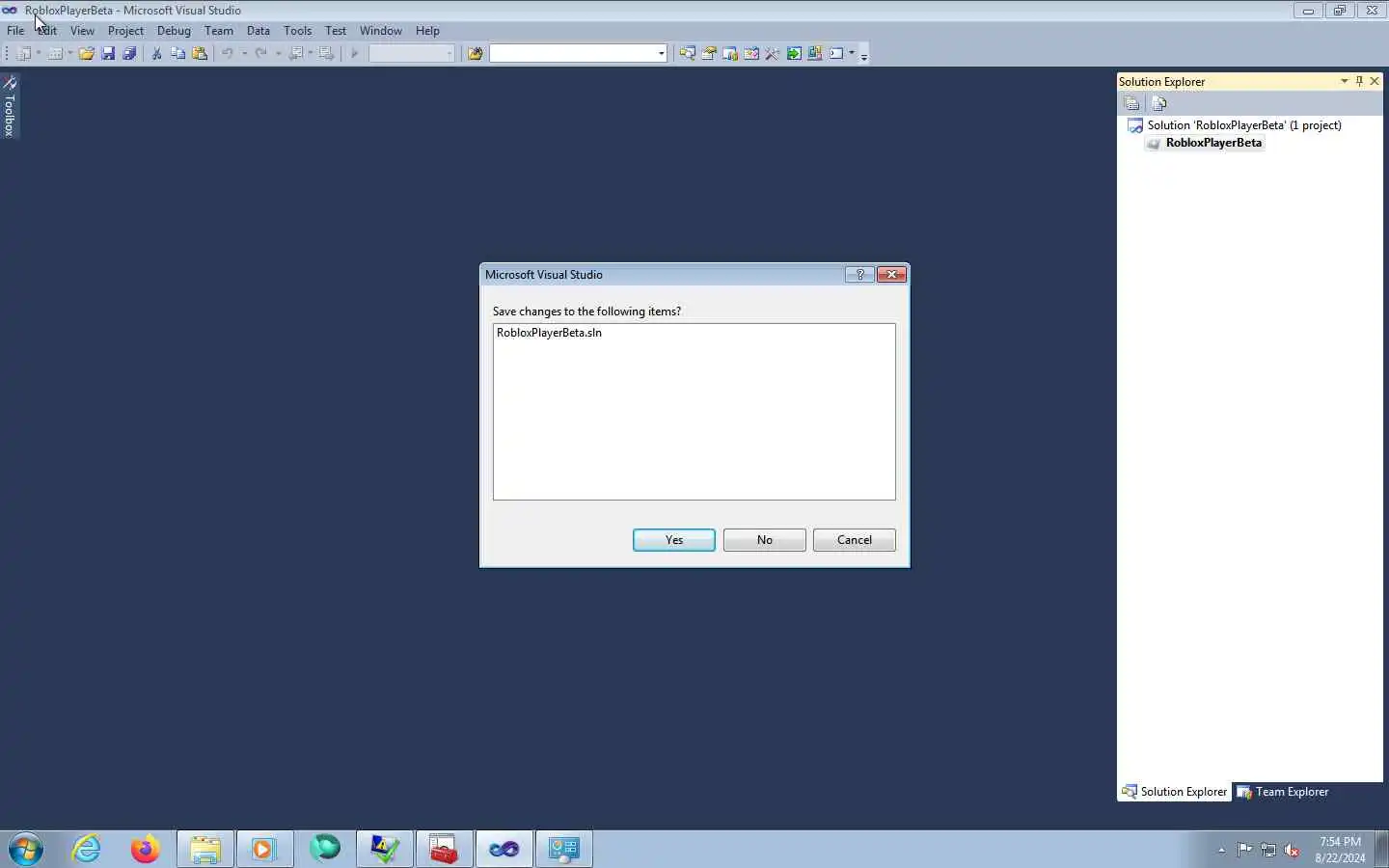
Task: Click the Toolbox wrench toolbar icon
Action: 772,54
